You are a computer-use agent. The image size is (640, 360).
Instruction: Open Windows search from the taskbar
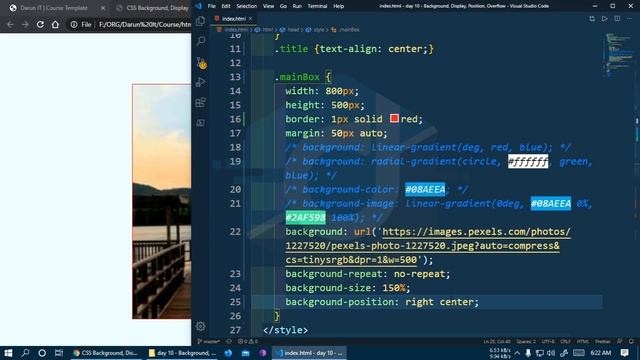pyautogui.click(x=25, y=353)
